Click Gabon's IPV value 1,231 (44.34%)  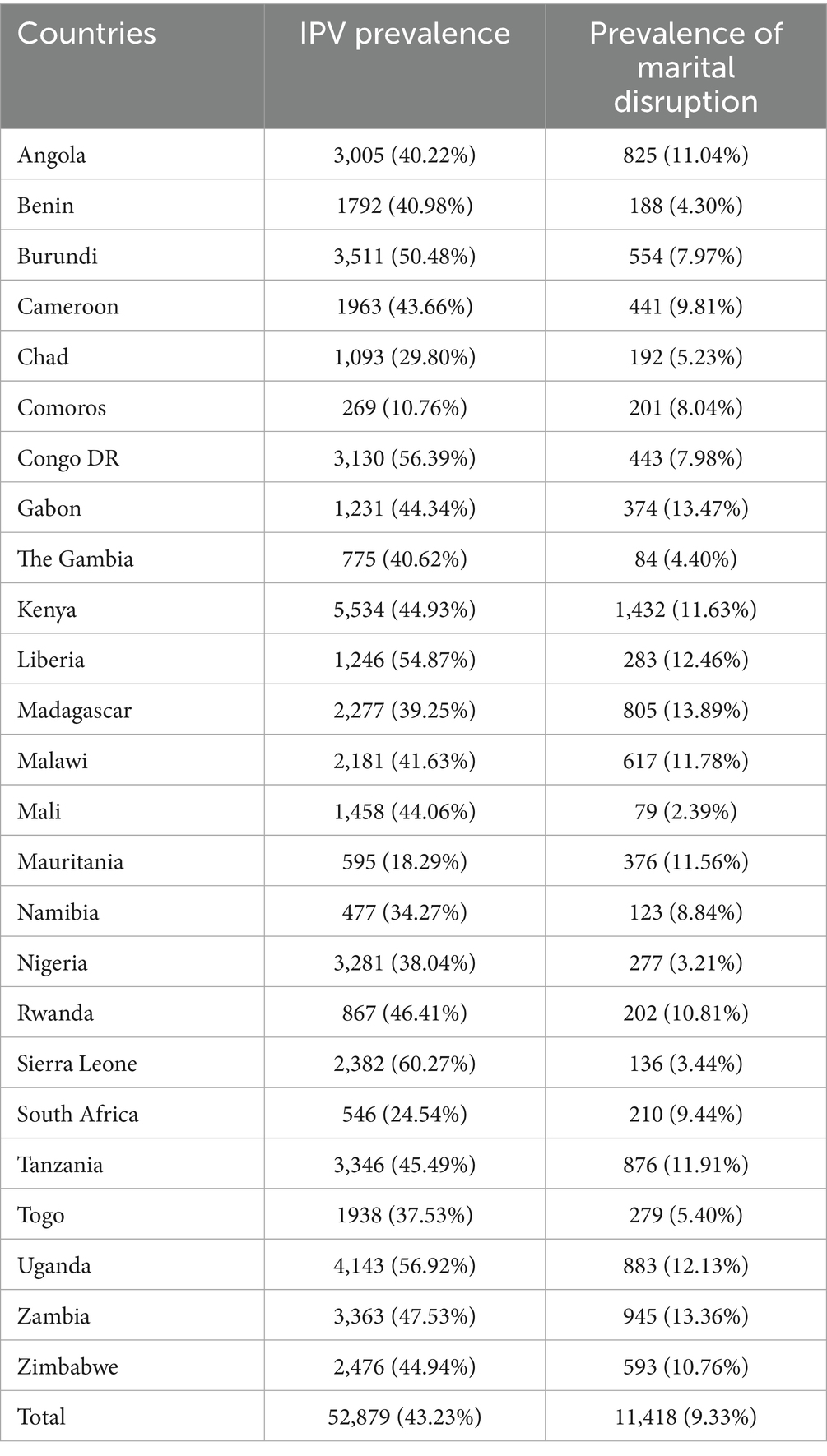(x=404, y=509)
